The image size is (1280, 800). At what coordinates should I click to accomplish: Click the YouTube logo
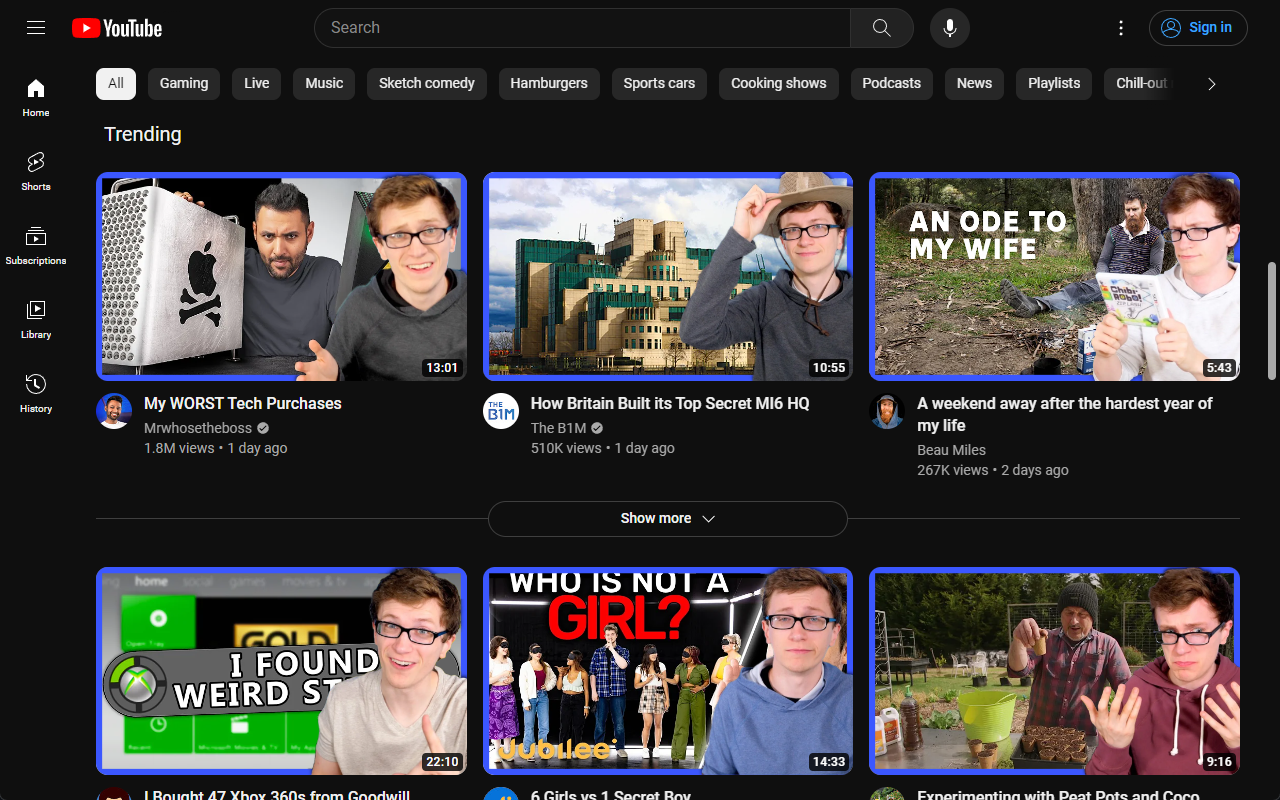117,28
